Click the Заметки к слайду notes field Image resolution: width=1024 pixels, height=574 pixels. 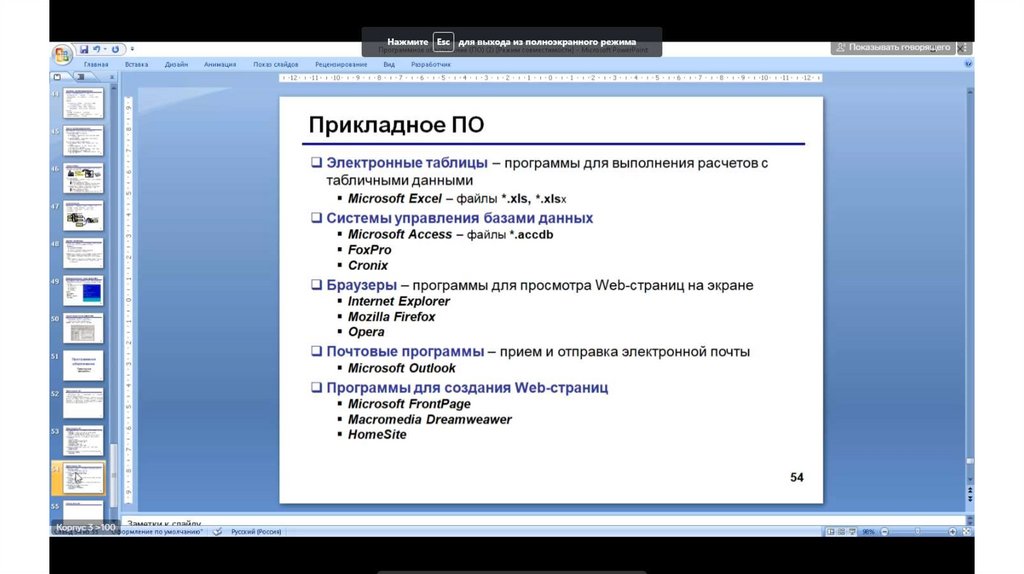tap(542, 522)
